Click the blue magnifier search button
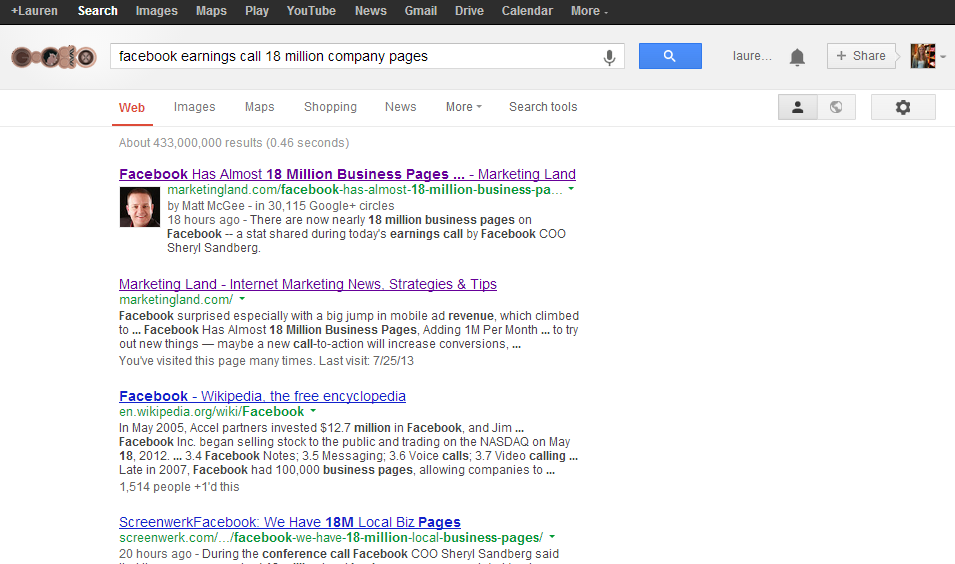955x564 pixels. point(670,56)
